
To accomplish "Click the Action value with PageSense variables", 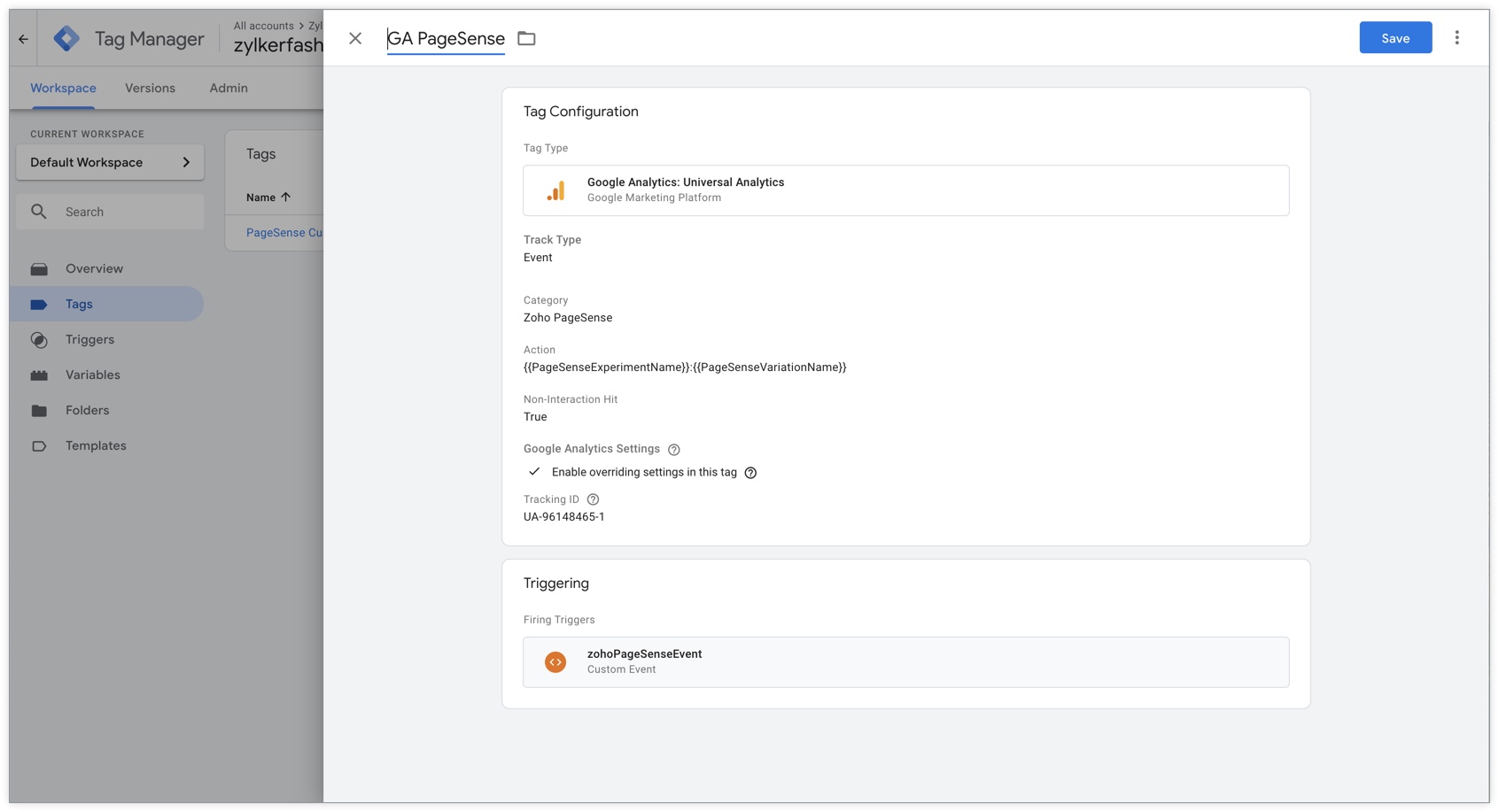I will [685, 367].
